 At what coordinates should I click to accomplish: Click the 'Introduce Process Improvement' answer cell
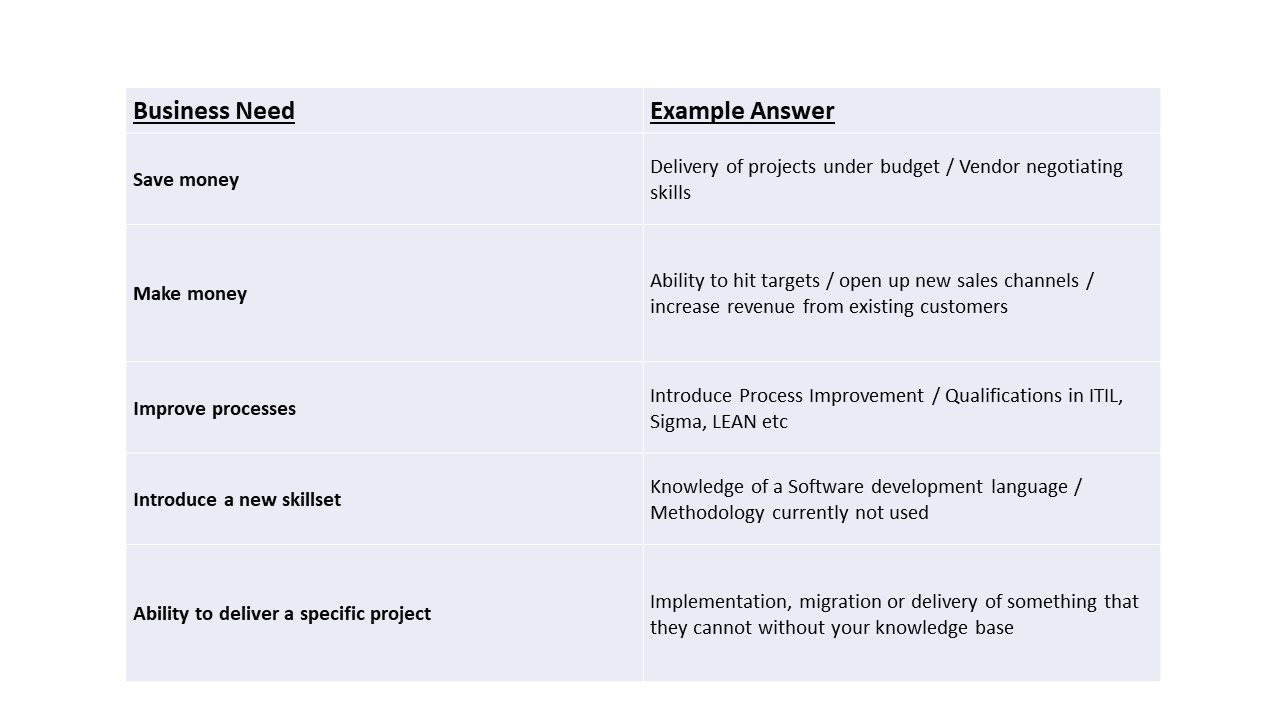[901, 408]
